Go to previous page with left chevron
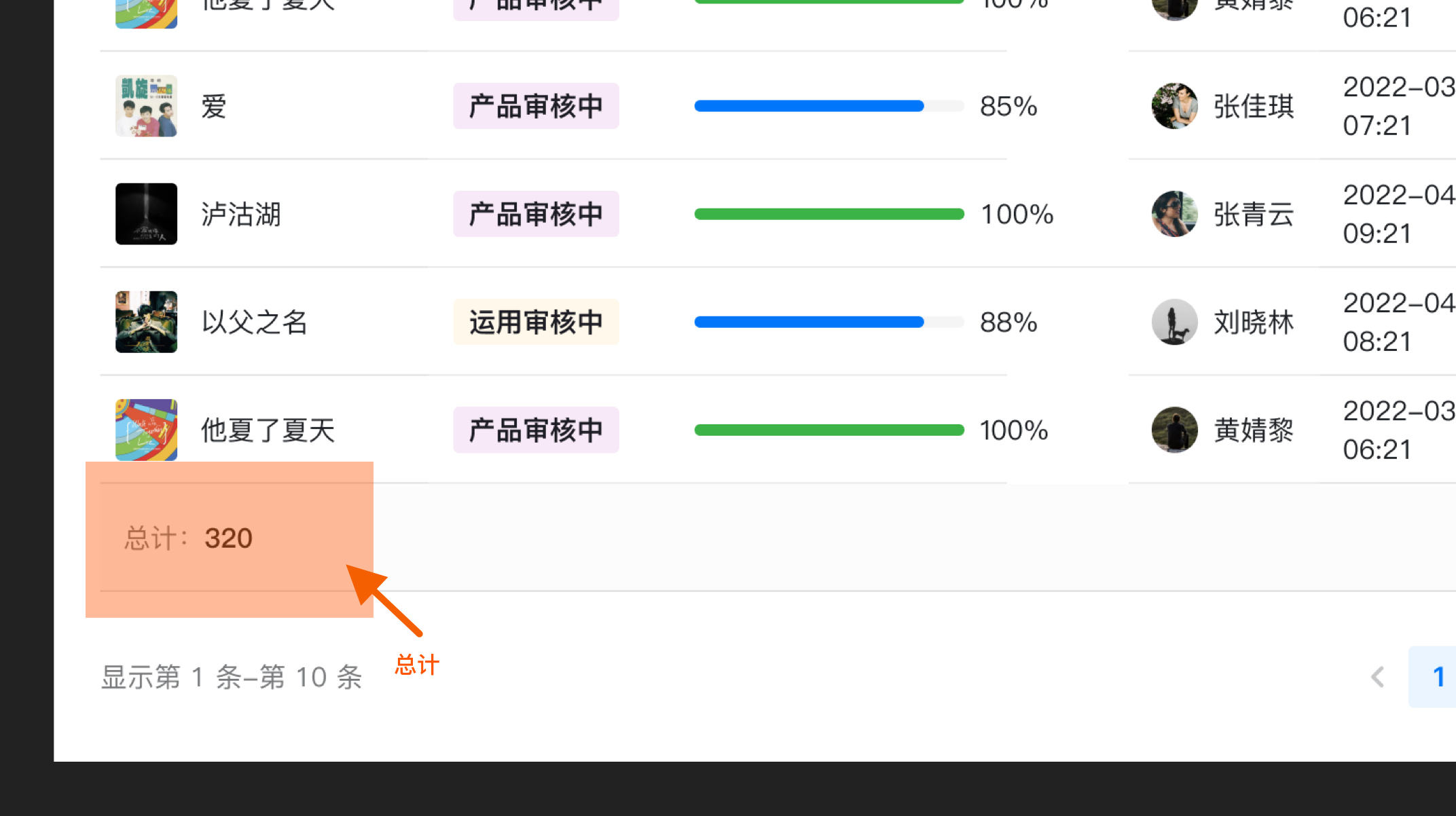Screen dimensions: 1456x816 (1377, 677)
